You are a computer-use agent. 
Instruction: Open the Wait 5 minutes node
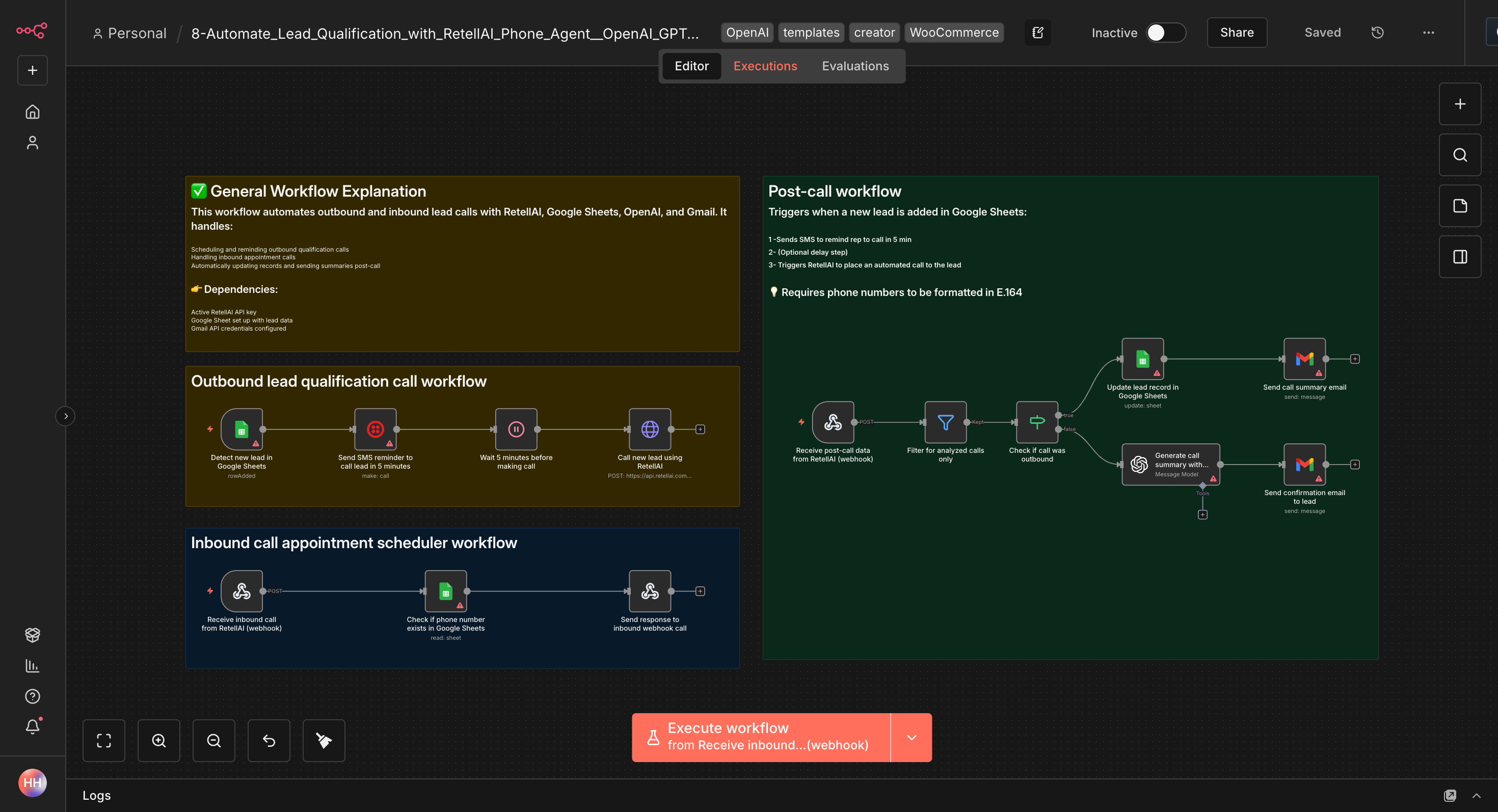tap(516, 429)
